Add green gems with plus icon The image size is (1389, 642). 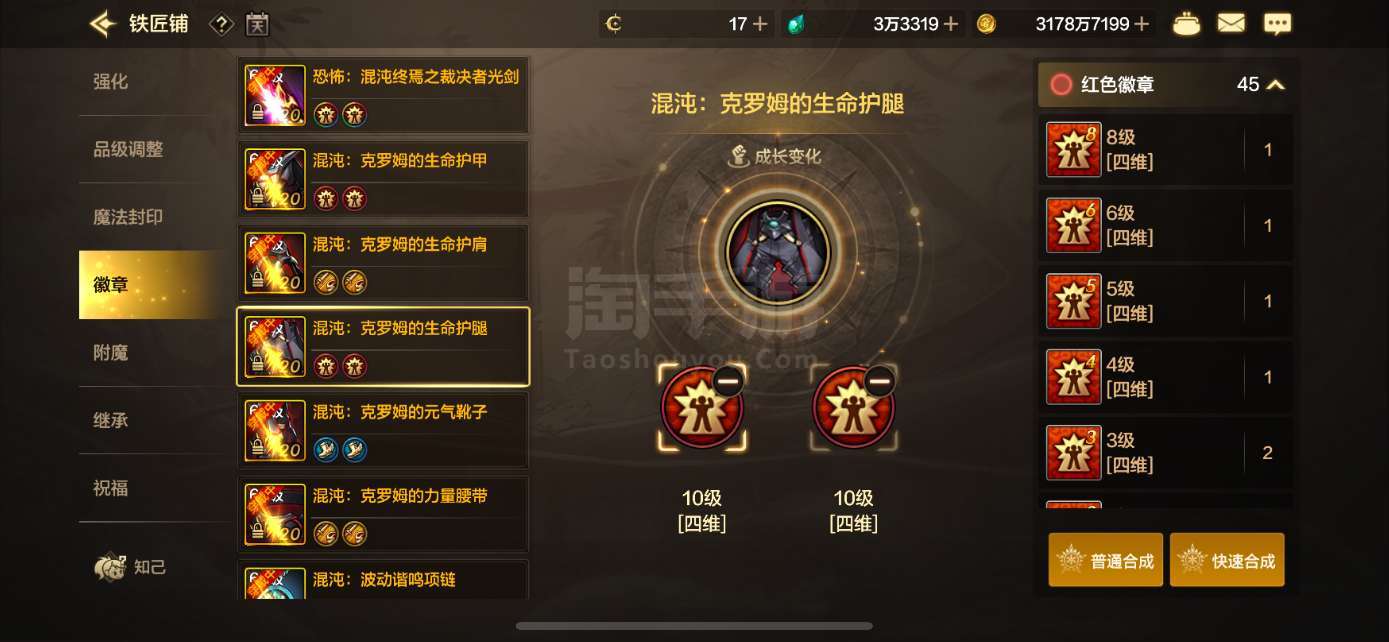(x=951, y=24)
